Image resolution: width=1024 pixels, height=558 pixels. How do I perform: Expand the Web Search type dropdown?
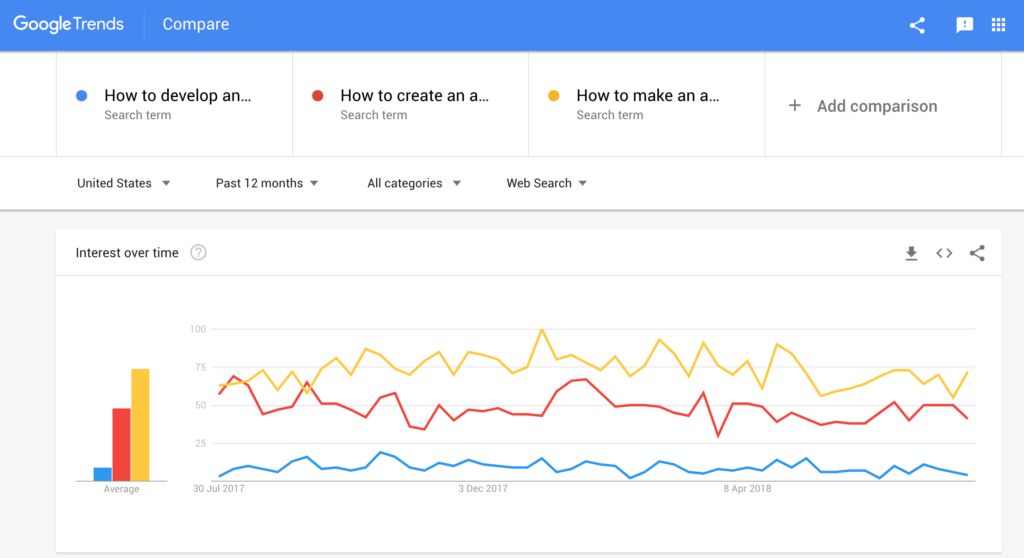tap(546, 183)
